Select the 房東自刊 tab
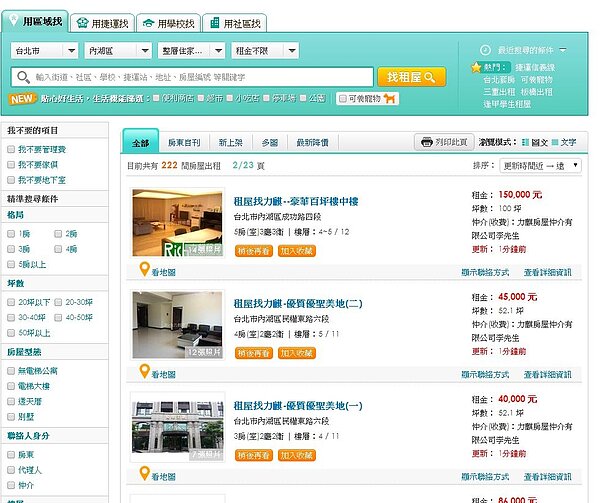600x503 pixels. coord(184,143)
